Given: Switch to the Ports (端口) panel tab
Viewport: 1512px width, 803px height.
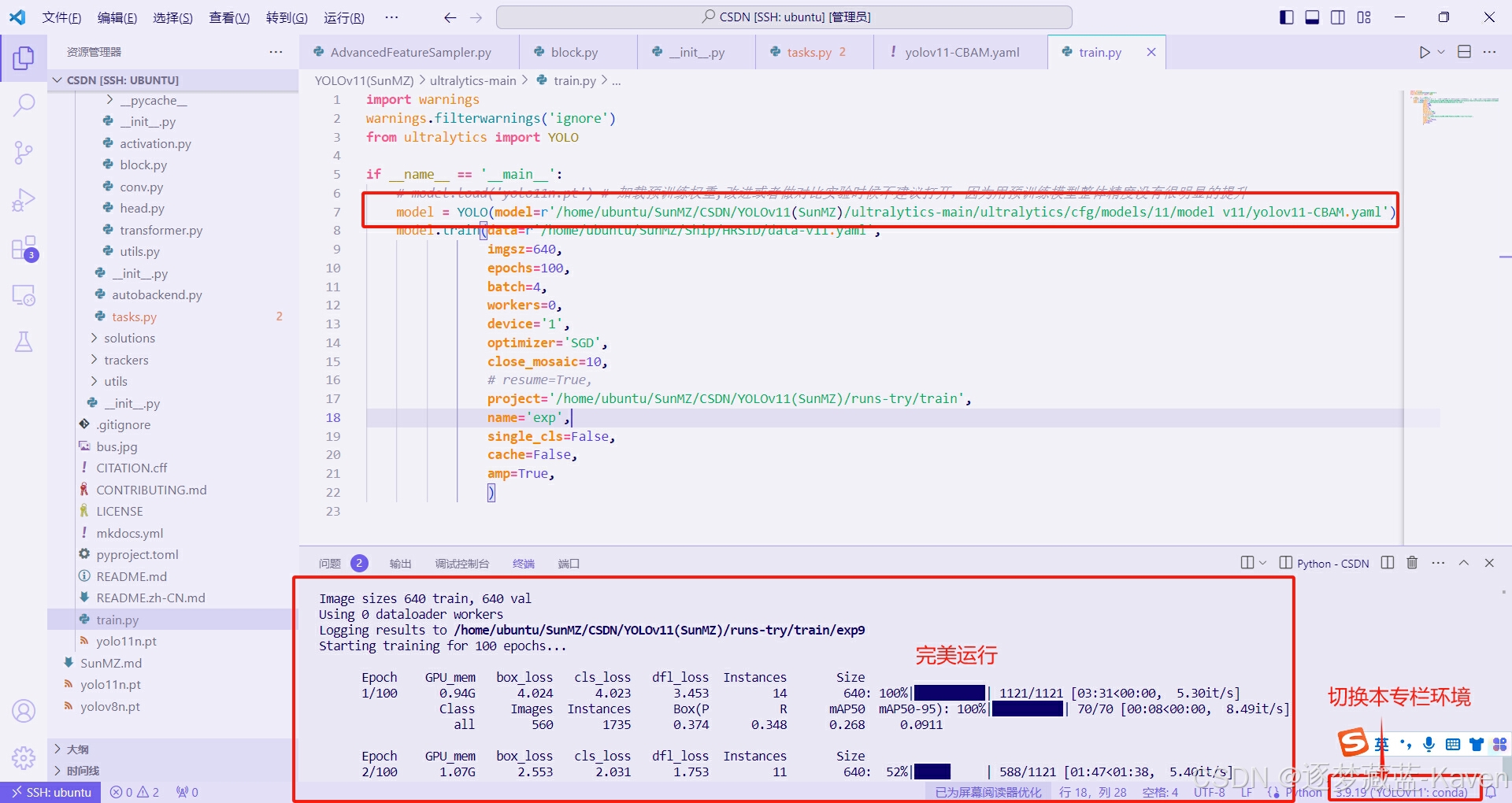Looking at the screenshot, I should point(569,564).
